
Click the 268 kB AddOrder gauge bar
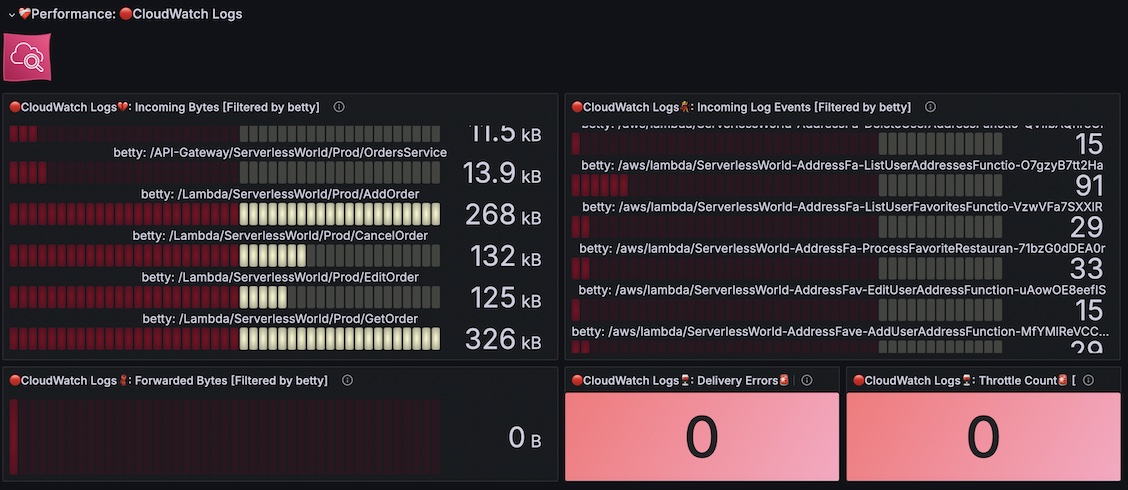point(224,214)
